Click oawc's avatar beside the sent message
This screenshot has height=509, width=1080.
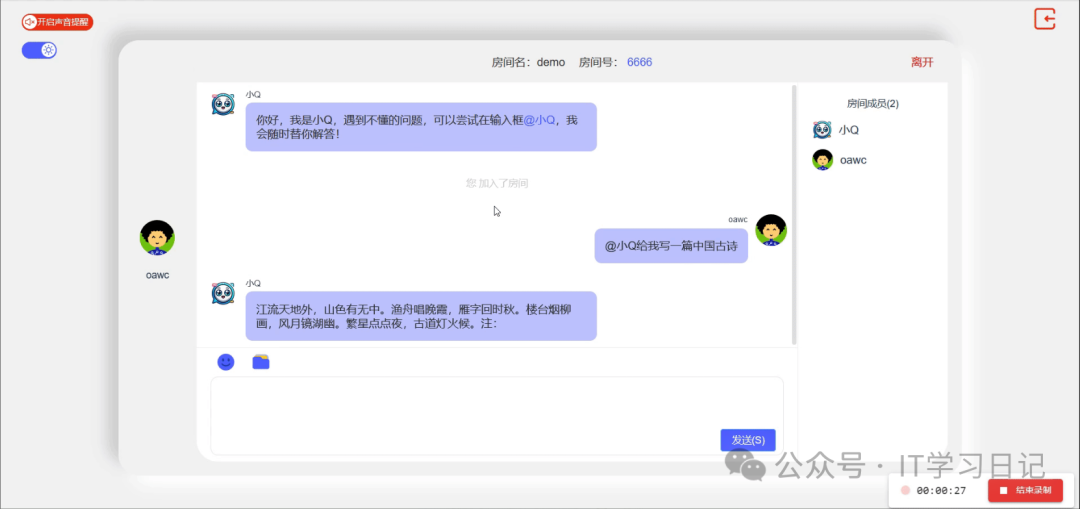click(x=770, y=230)
